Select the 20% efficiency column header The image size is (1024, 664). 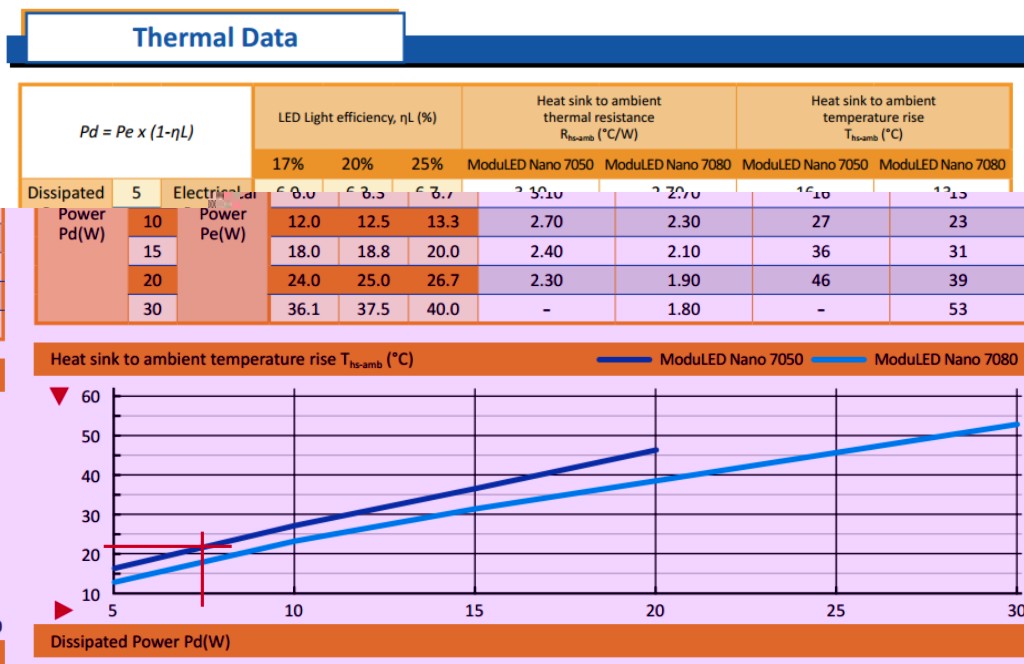coord(357,164)
